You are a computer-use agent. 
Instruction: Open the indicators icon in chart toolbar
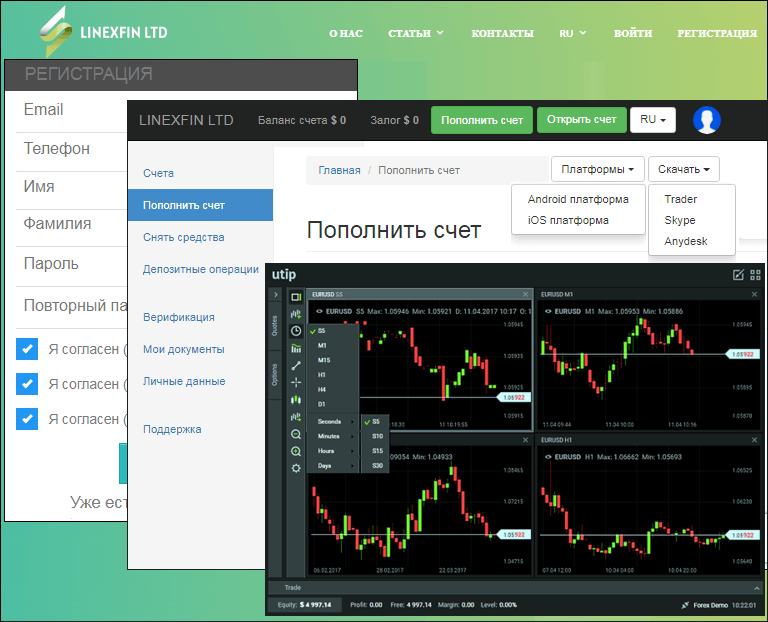296,347
